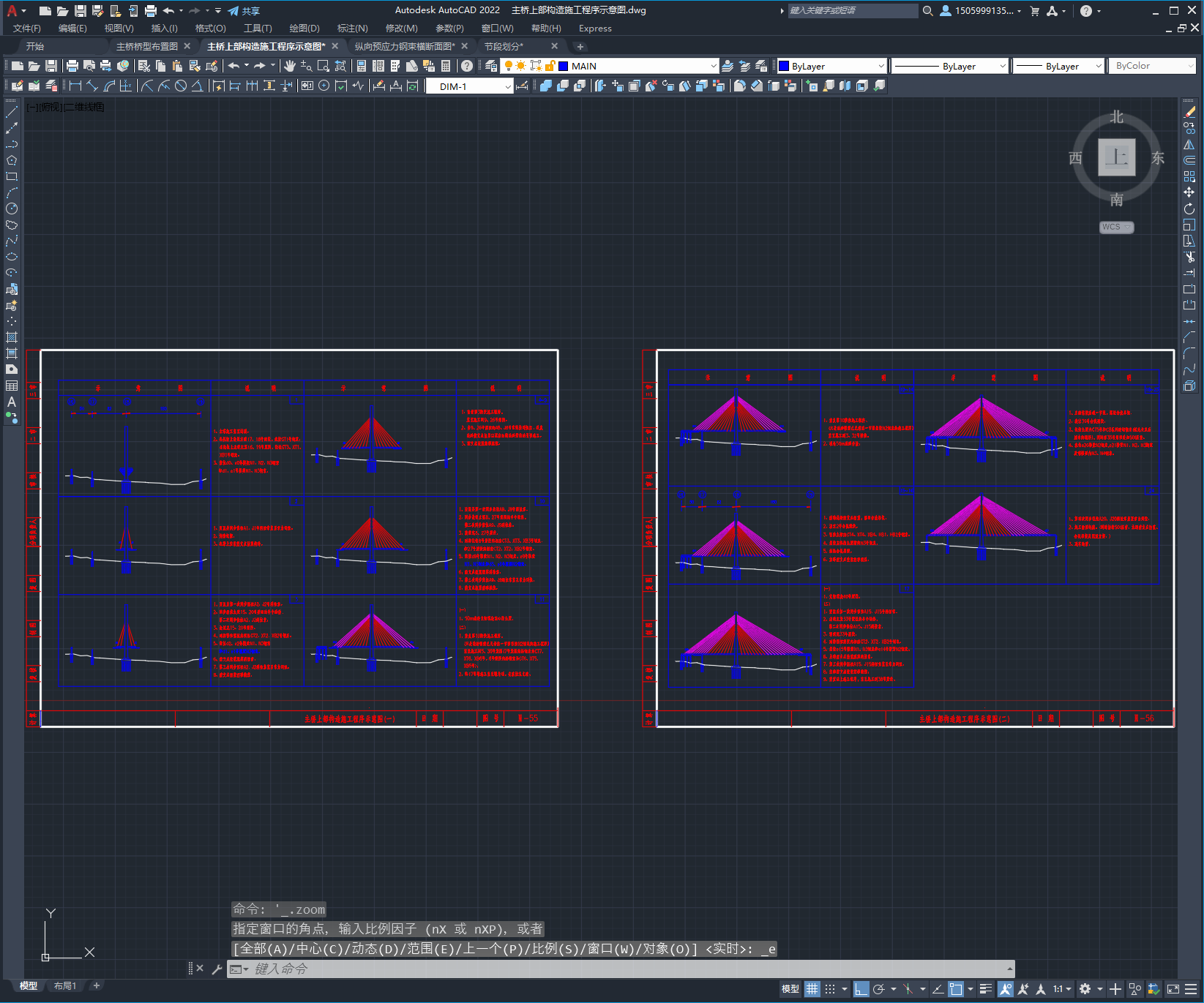The image size is (1204, 1003).
Task: Click the blue MAIN layer color swatch
Action: [x=564, y=66]
